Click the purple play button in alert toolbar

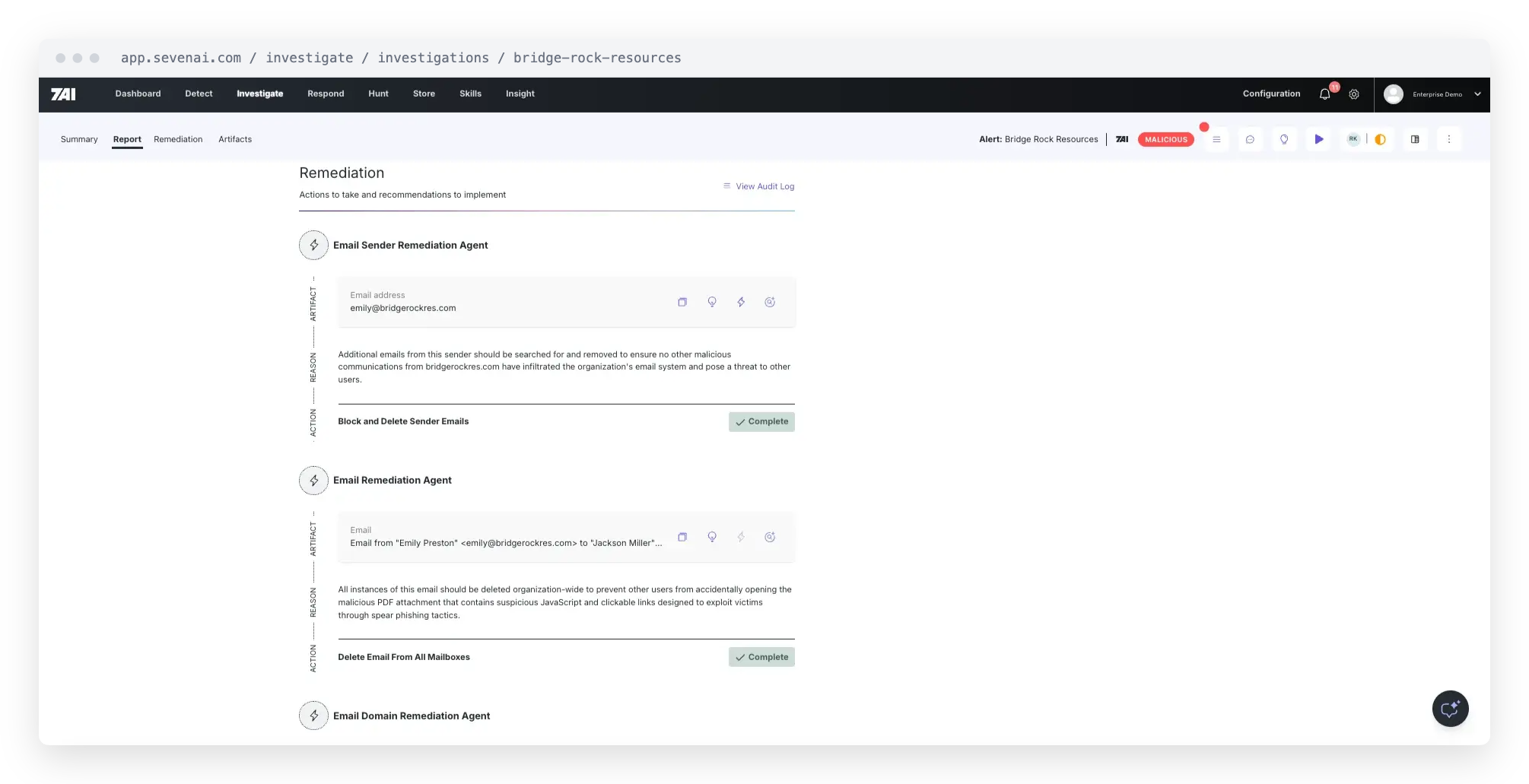pos(1319,139)
